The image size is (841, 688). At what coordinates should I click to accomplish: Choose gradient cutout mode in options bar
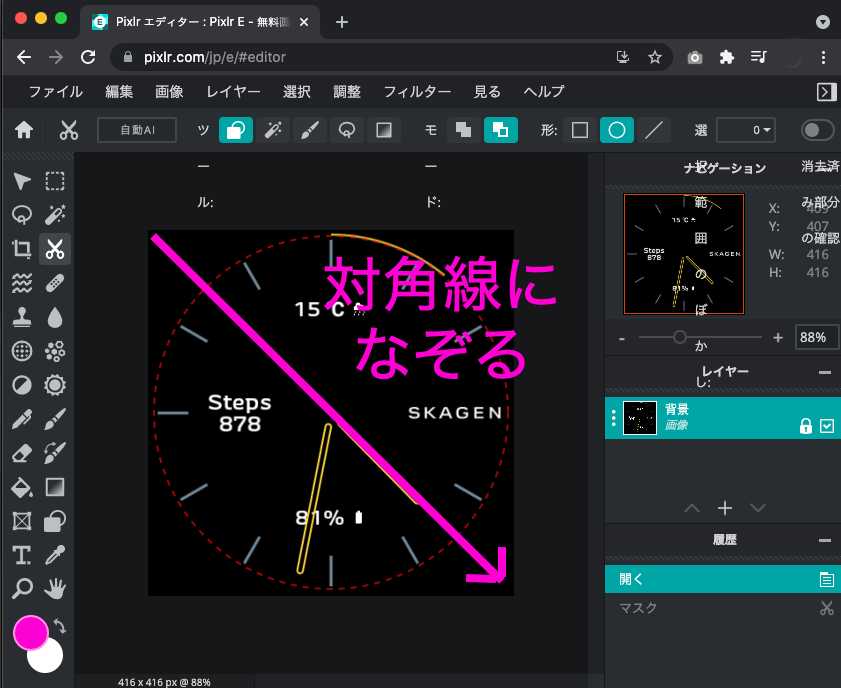pyautogui.click(x=384, y=130)
